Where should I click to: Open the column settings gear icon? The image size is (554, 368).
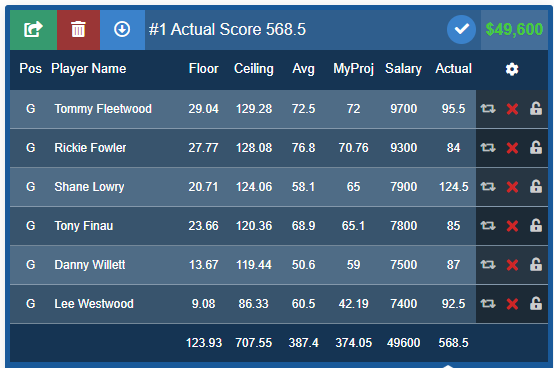(512, 69)
